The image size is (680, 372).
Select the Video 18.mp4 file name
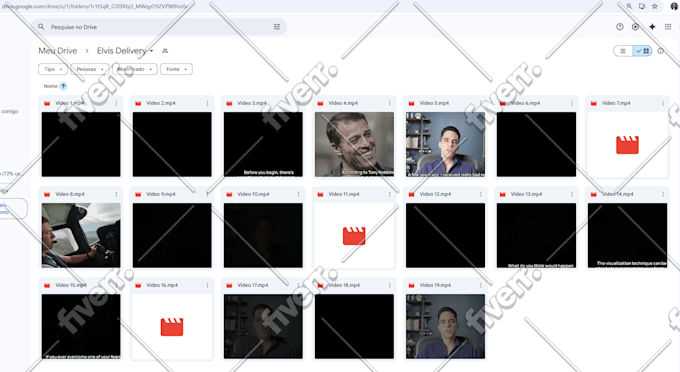[x=344, y=285]
